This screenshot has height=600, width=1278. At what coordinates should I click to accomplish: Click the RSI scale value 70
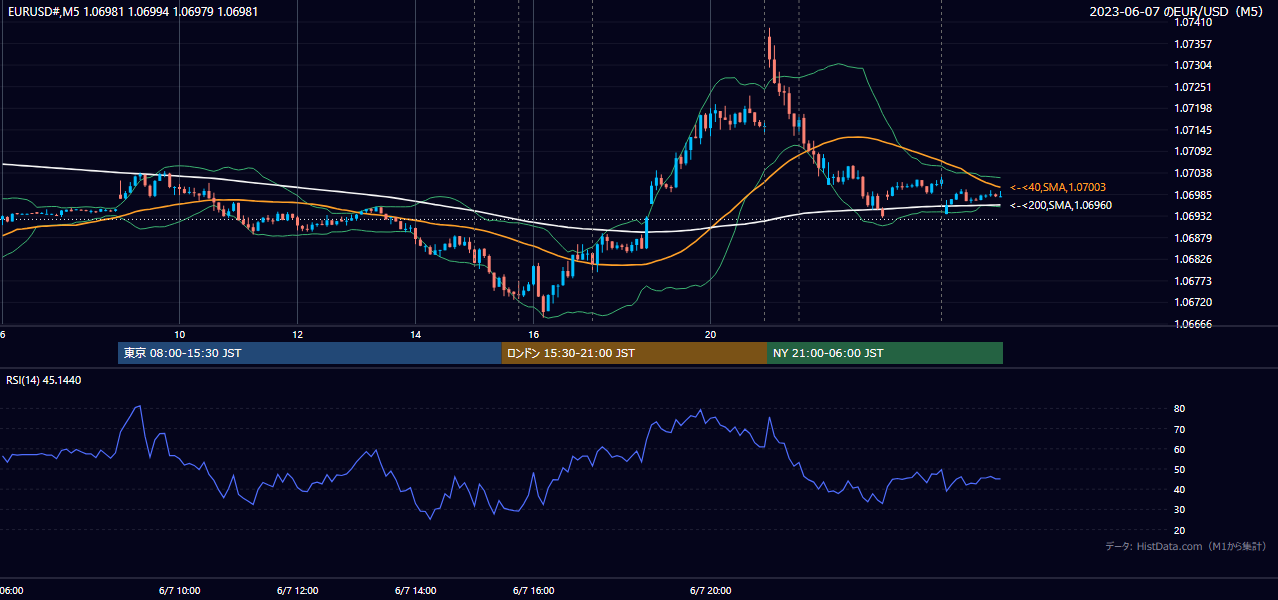[x=1180, y=429]
